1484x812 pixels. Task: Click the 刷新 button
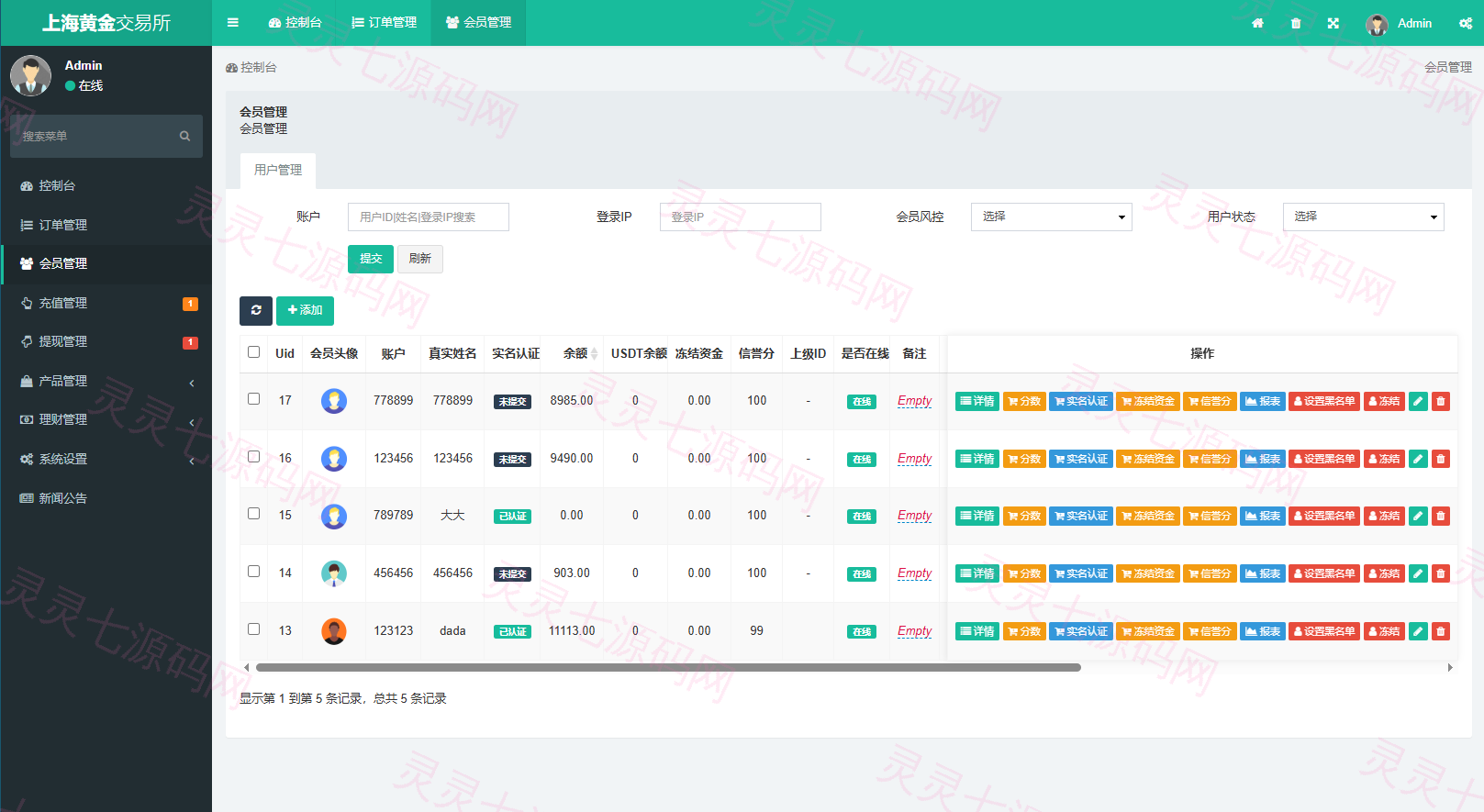420,259
